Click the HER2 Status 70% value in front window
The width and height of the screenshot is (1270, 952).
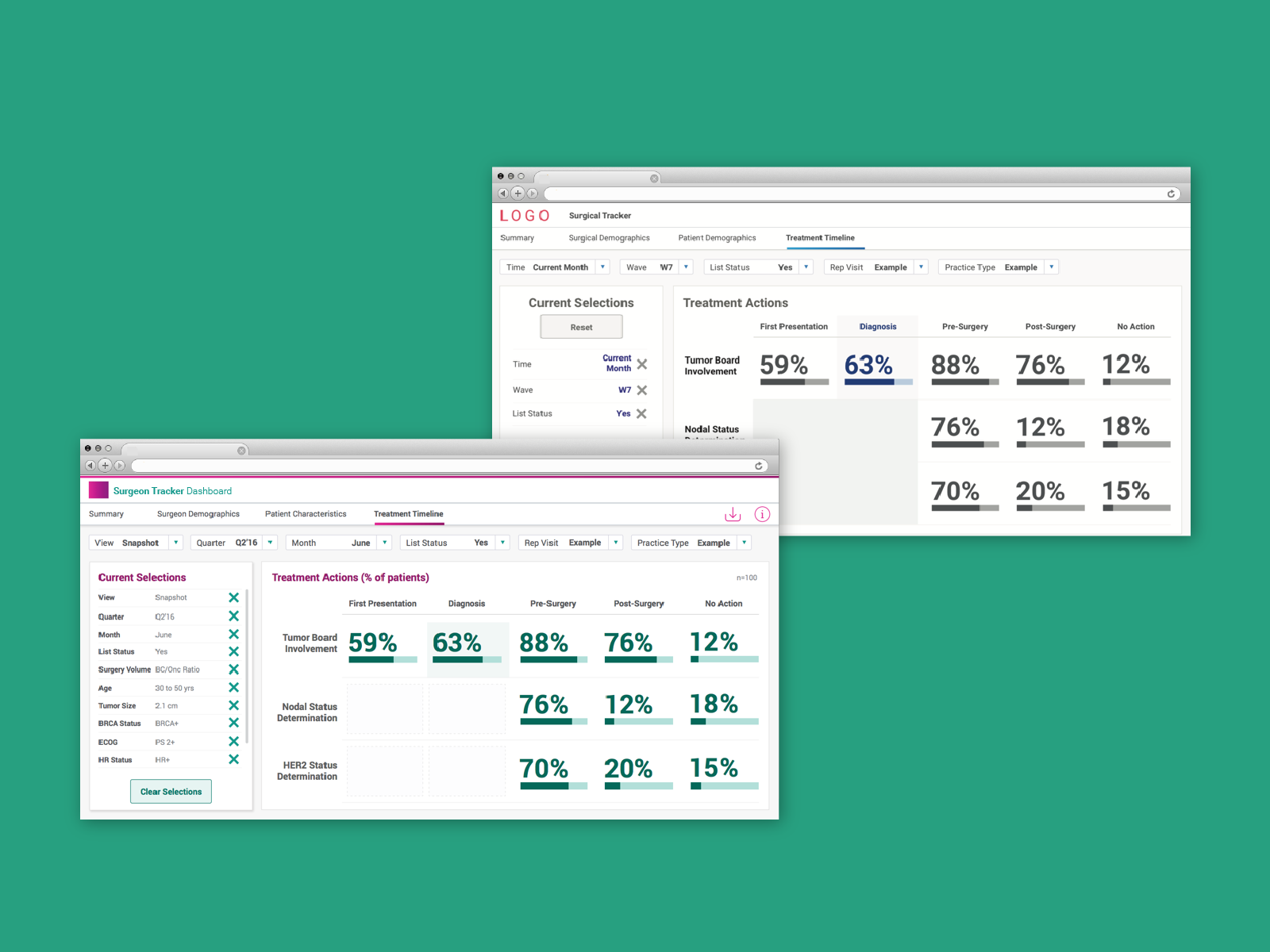[544, 768]
